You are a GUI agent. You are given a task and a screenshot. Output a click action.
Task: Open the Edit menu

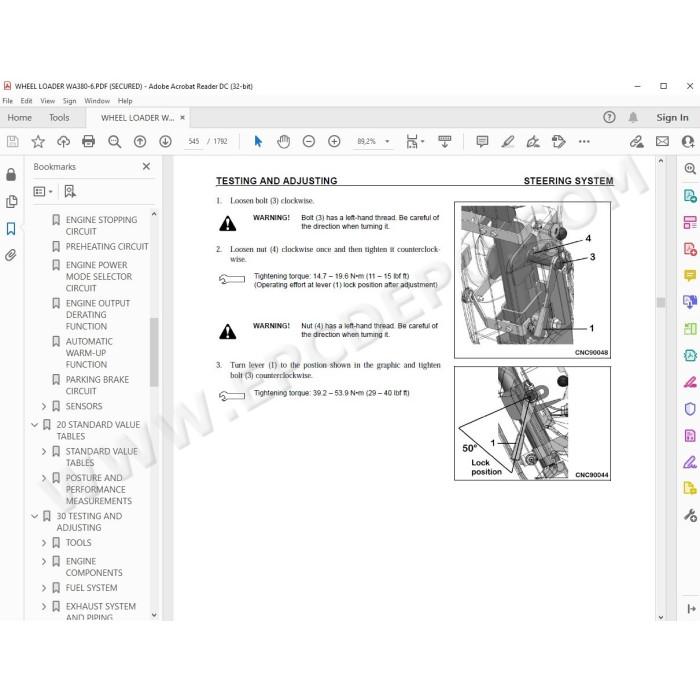click(26, 101)
